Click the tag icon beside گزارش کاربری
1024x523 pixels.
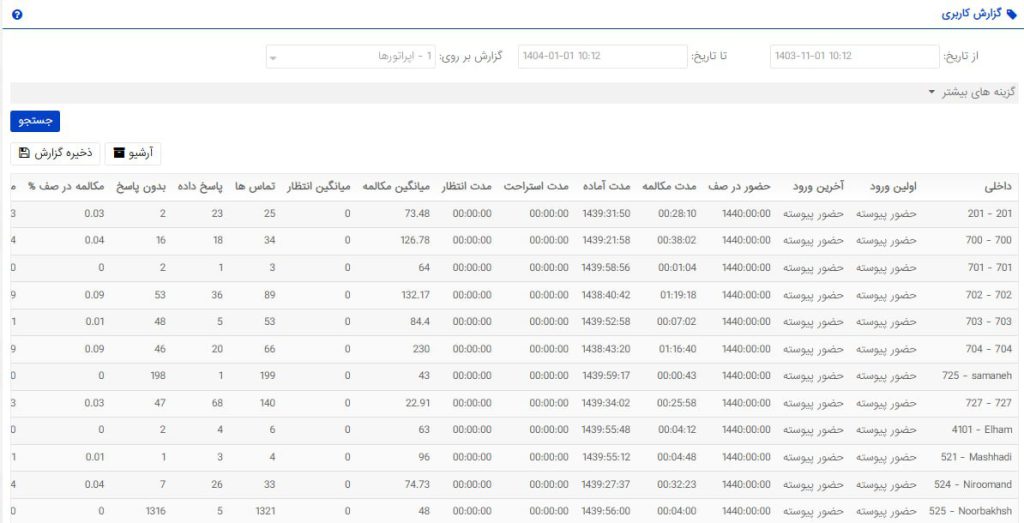click(x=1012, y=14)
